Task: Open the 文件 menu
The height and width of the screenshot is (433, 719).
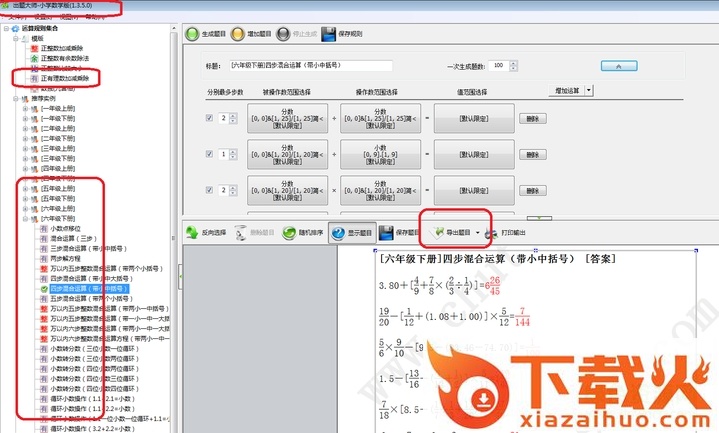Action: coord(17,17)
